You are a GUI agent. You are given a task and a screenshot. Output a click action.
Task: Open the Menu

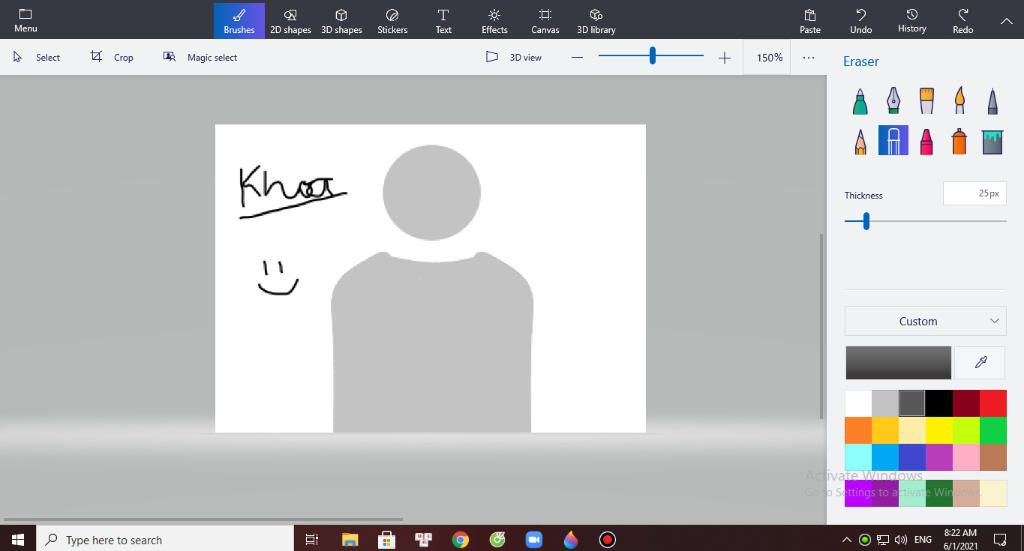(x=25, y=21)
